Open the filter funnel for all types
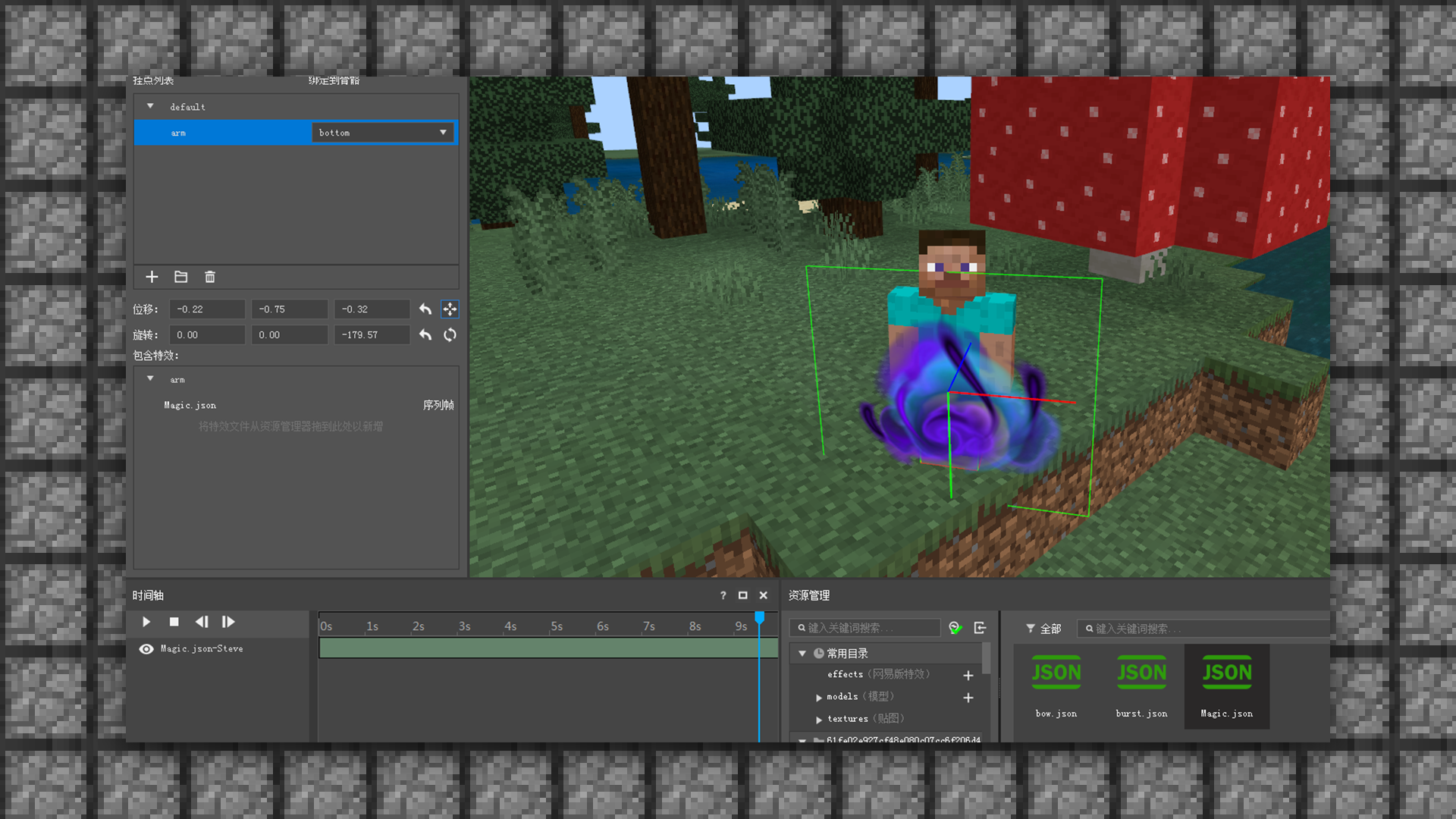The image size is (1456, 819). coord(1031,629)
